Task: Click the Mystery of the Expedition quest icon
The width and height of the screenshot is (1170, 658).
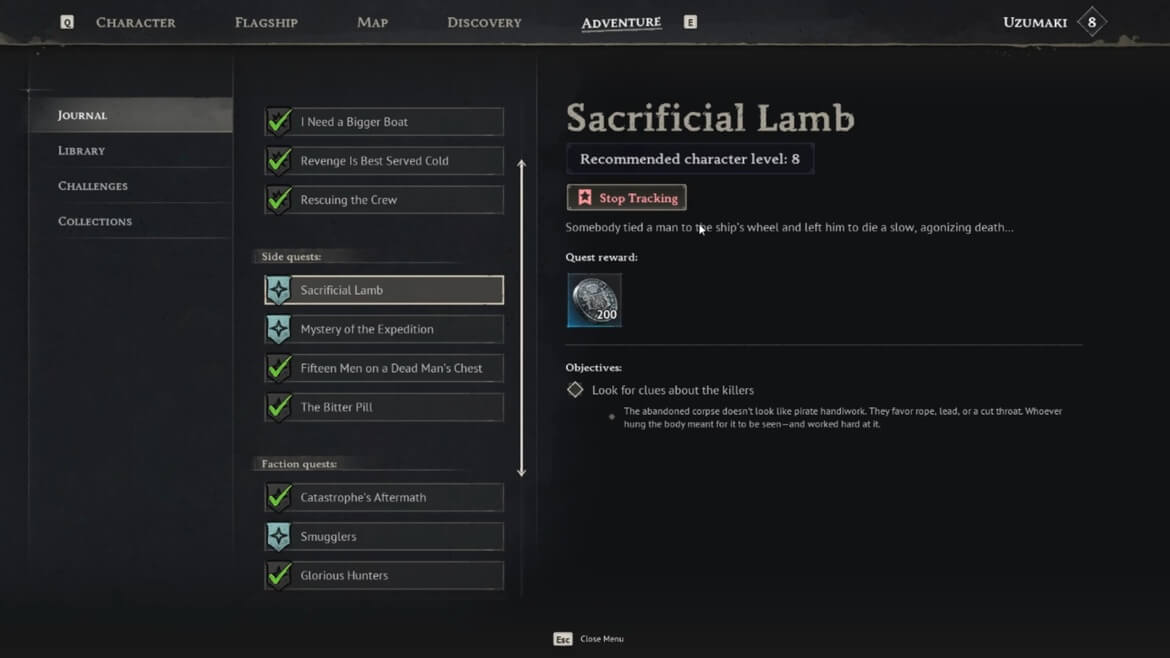Action: (279, 329)
